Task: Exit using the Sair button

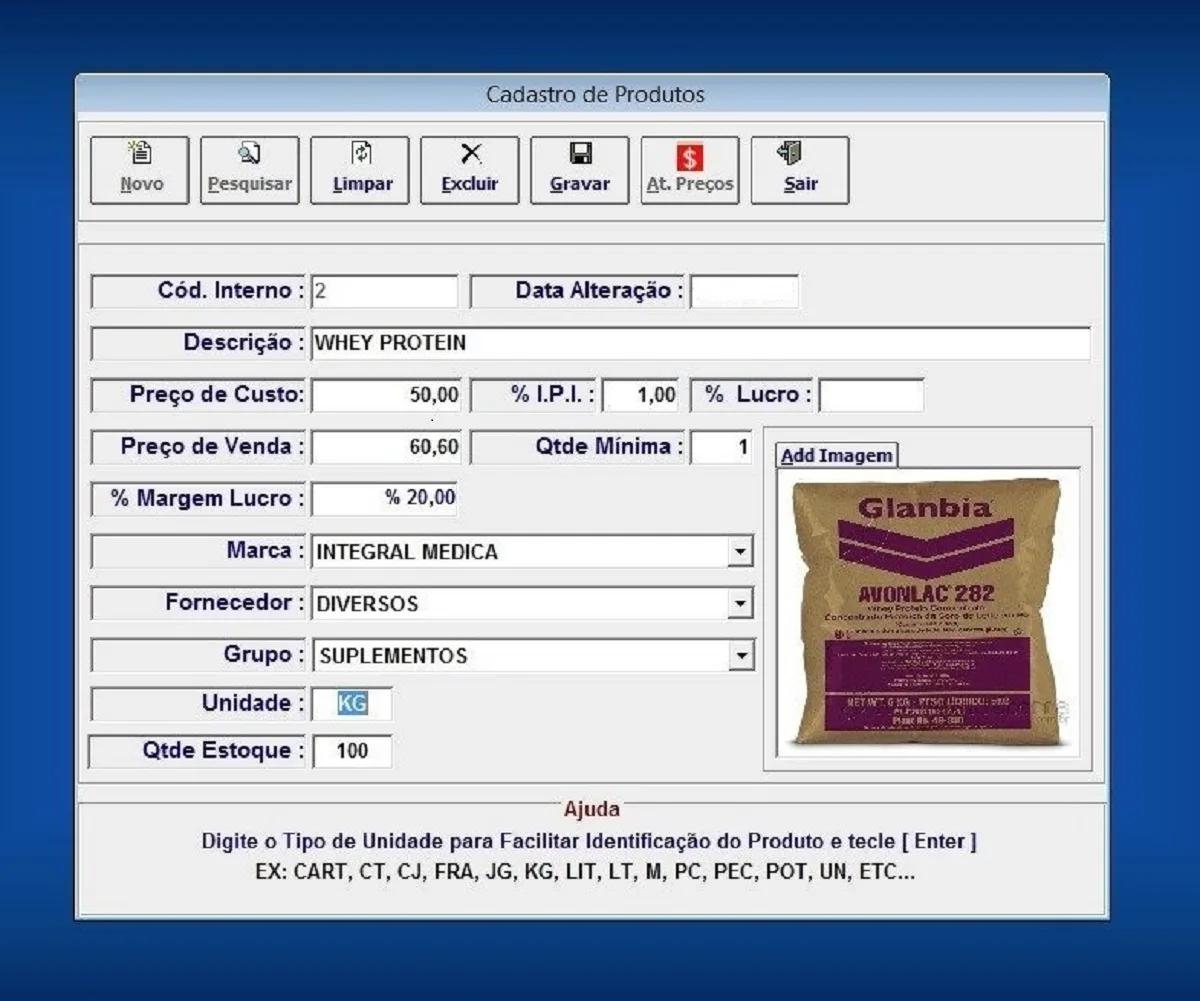Action: (x=800, y=171)
